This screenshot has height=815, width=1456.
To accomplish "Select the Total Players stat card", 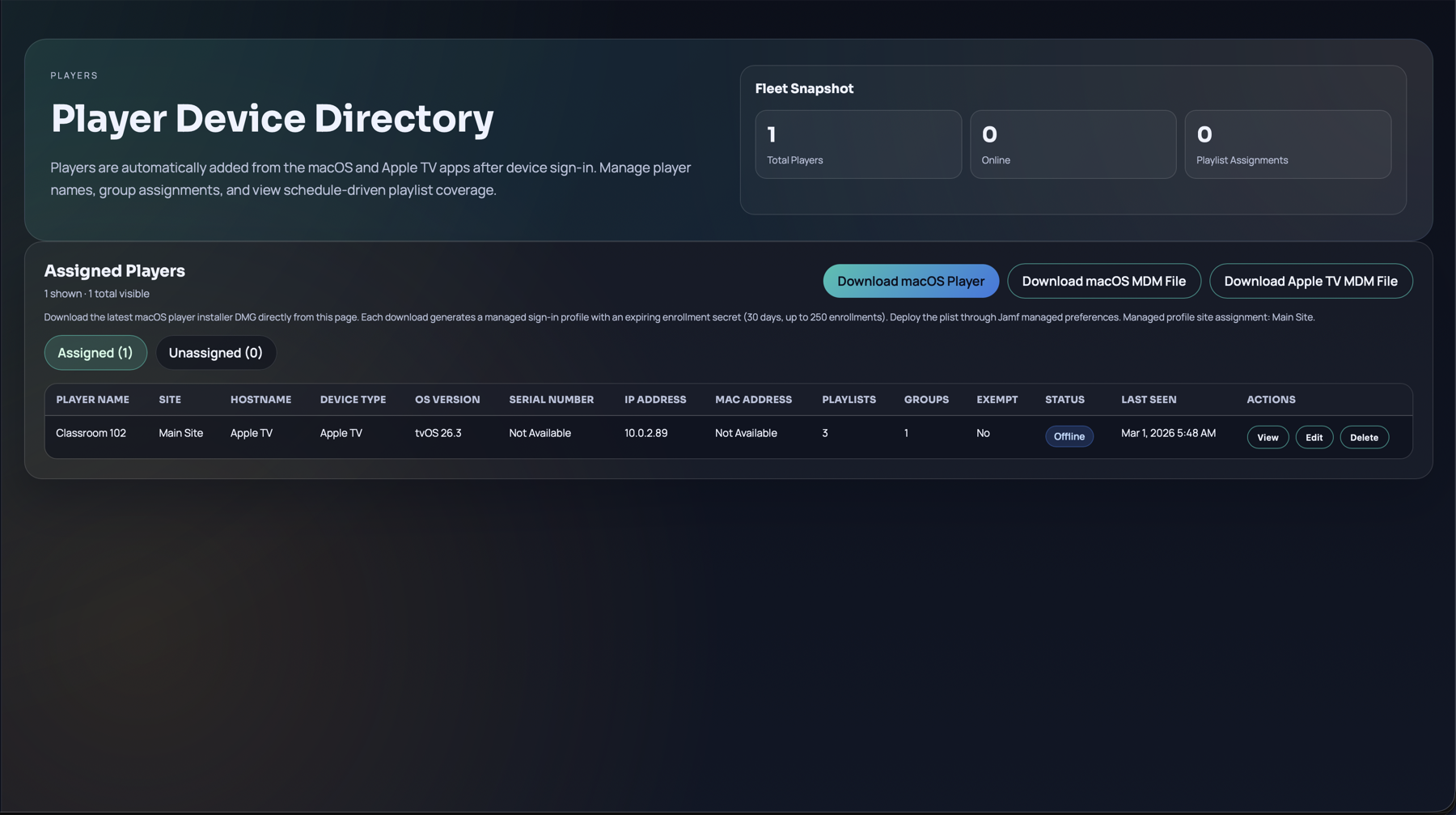I will point(858,144).
